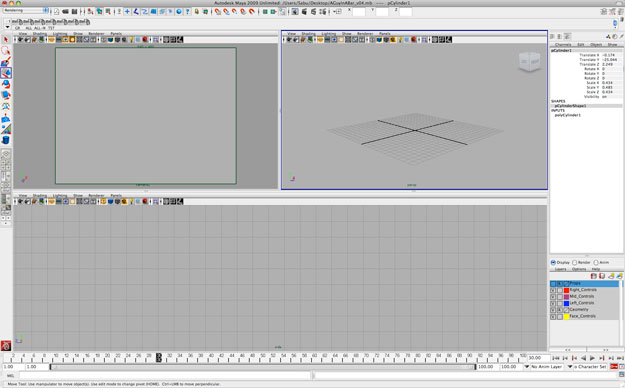625x388 pixels.
Task: Select the Render layer radio button
Action: pyautogui.click(x=574, y=262)
